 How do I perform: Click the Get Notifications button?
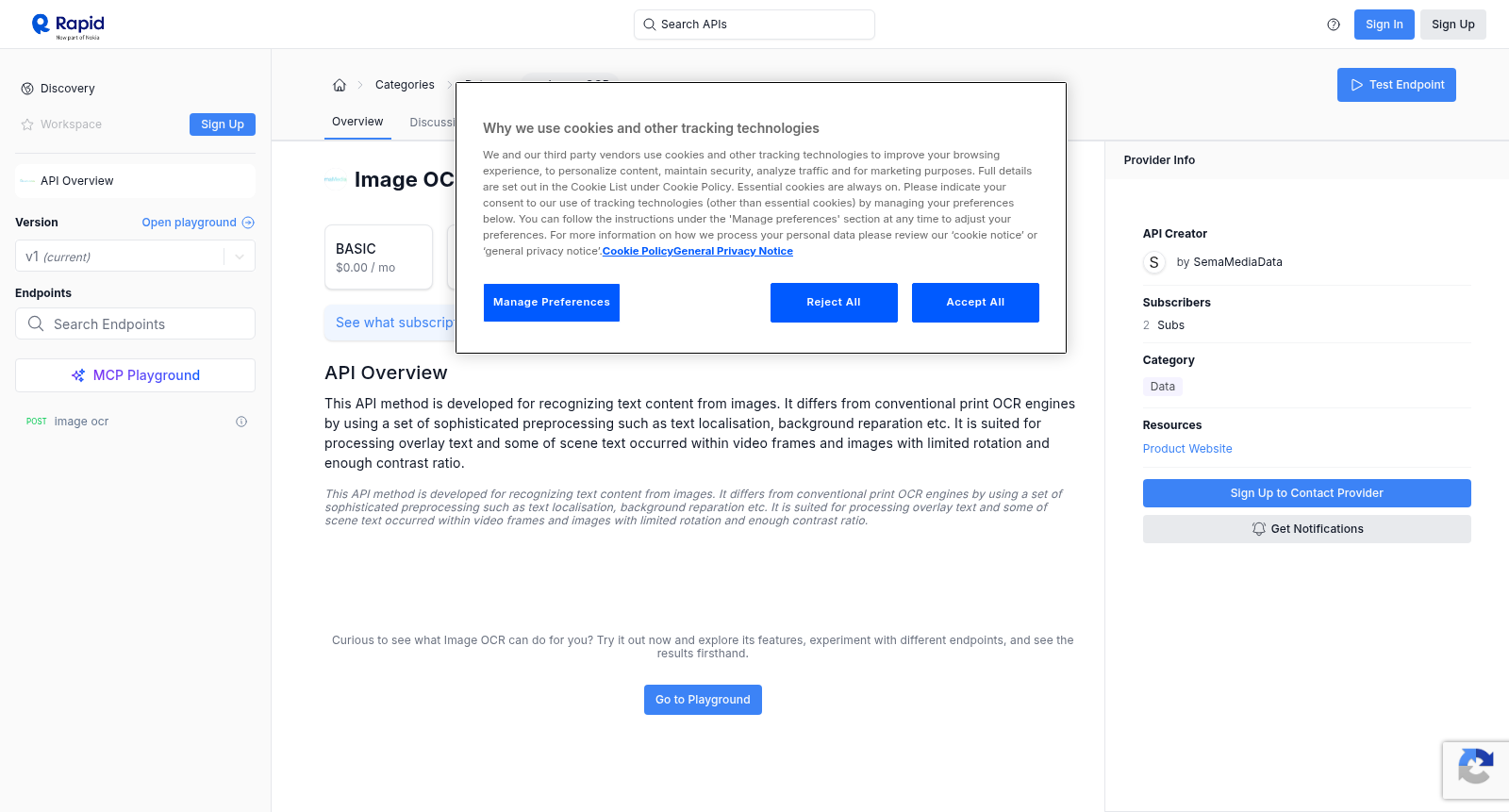(x=1307, y=529)
